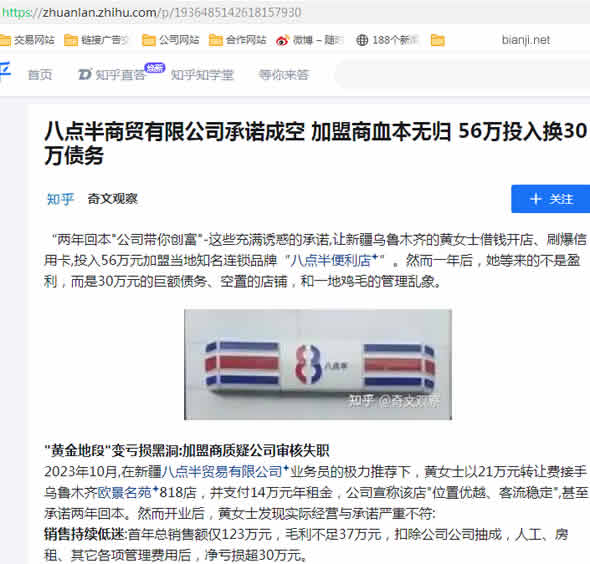
Task: Open the 合作网站 bookmark folder
Action: tap(237, 40)
